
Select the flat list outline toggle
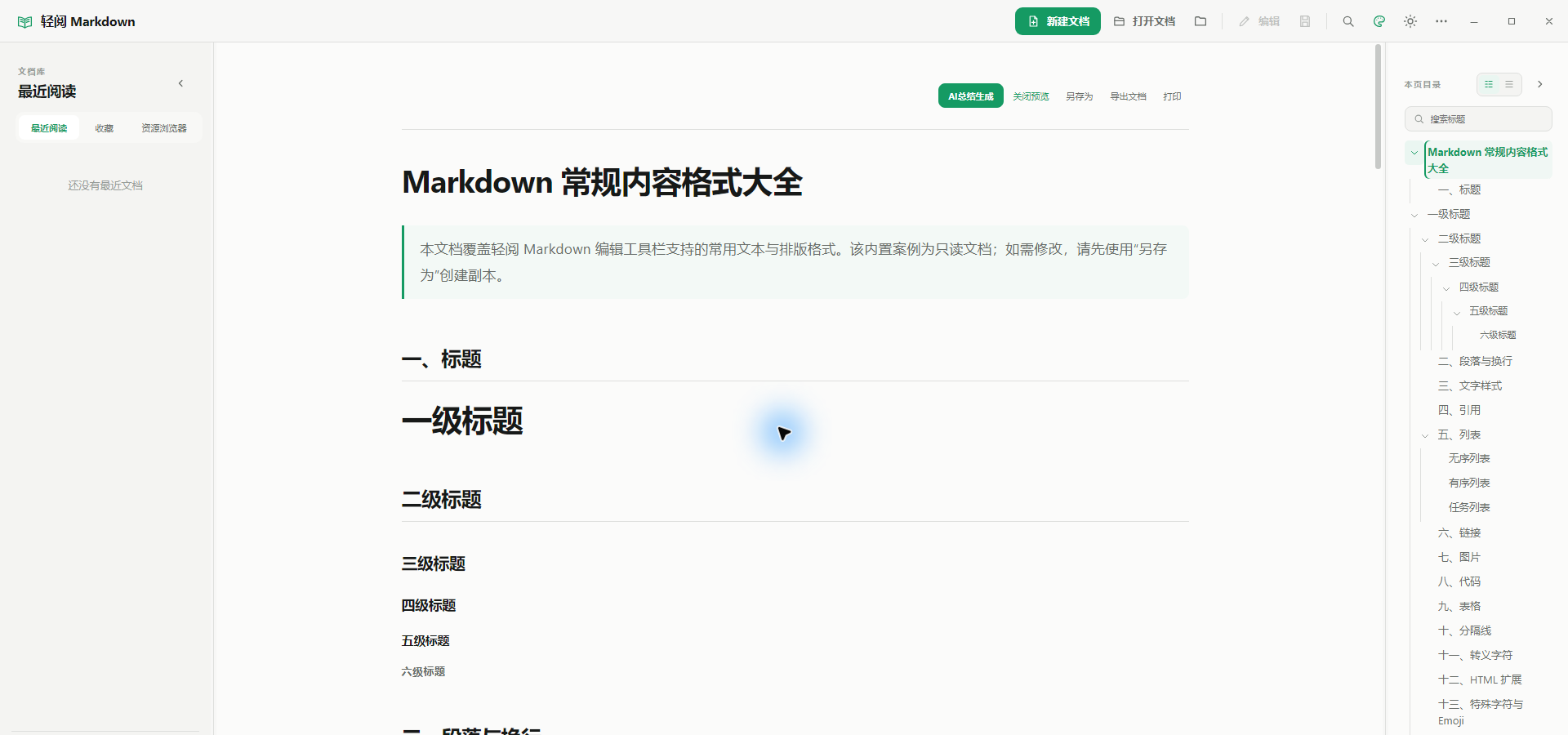[x=1509, y=84]
